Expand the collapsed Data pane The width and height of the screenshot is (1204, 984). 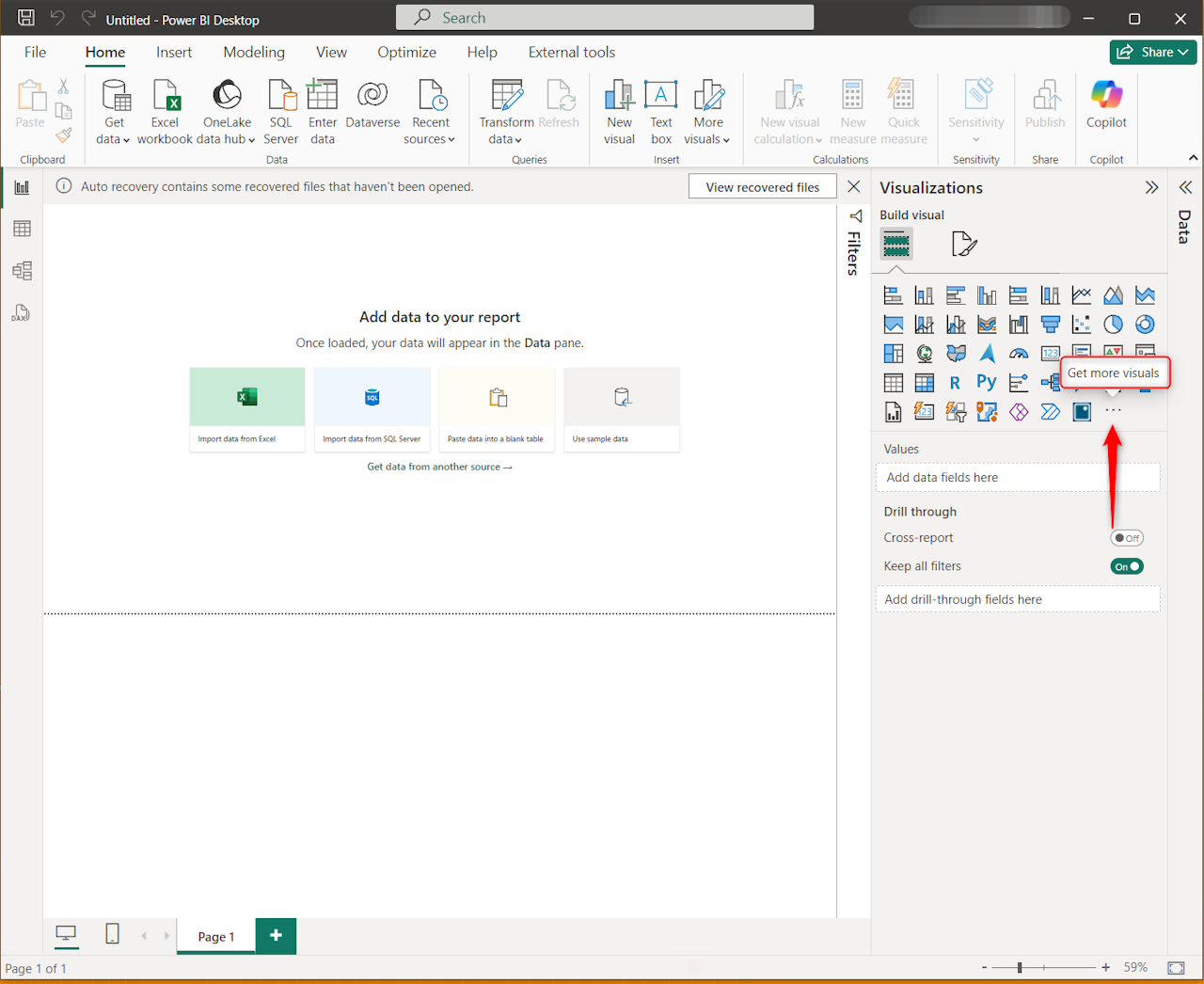tap(1185, 187)
